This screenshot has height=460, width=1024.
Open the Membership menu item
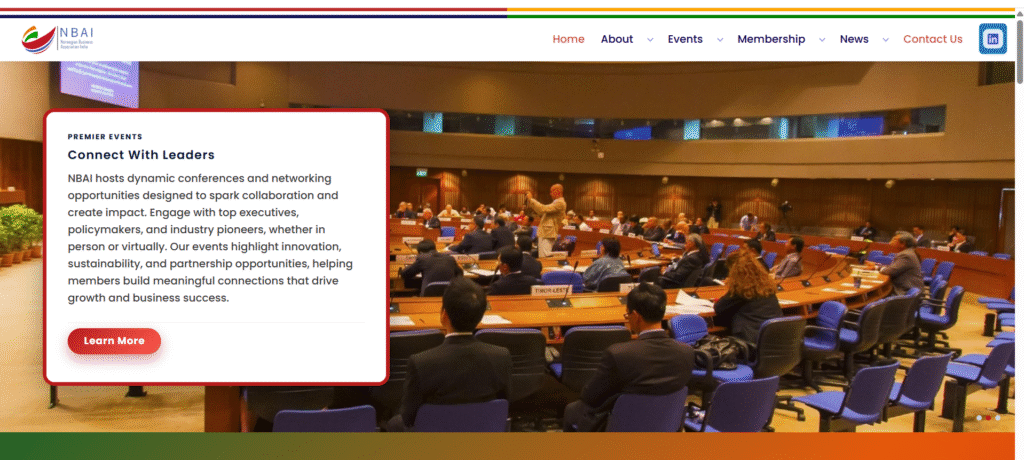click(x=770, y=39)
